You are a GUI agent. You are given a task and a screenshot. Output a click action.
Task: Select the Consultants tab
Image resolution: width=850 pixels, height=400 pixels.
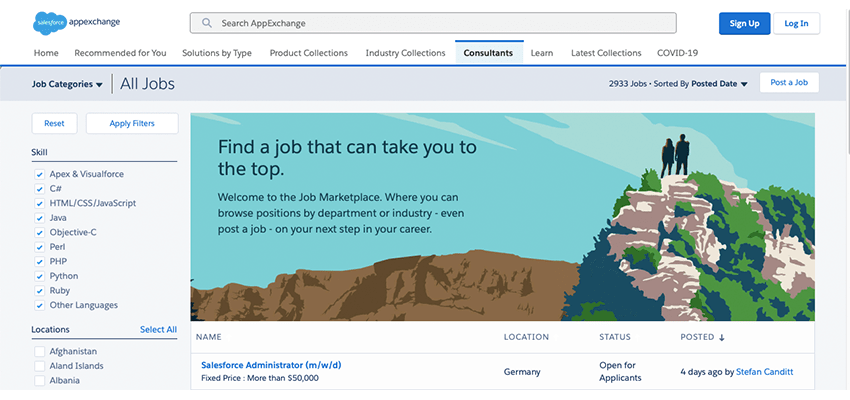click(x=488, y=53)
